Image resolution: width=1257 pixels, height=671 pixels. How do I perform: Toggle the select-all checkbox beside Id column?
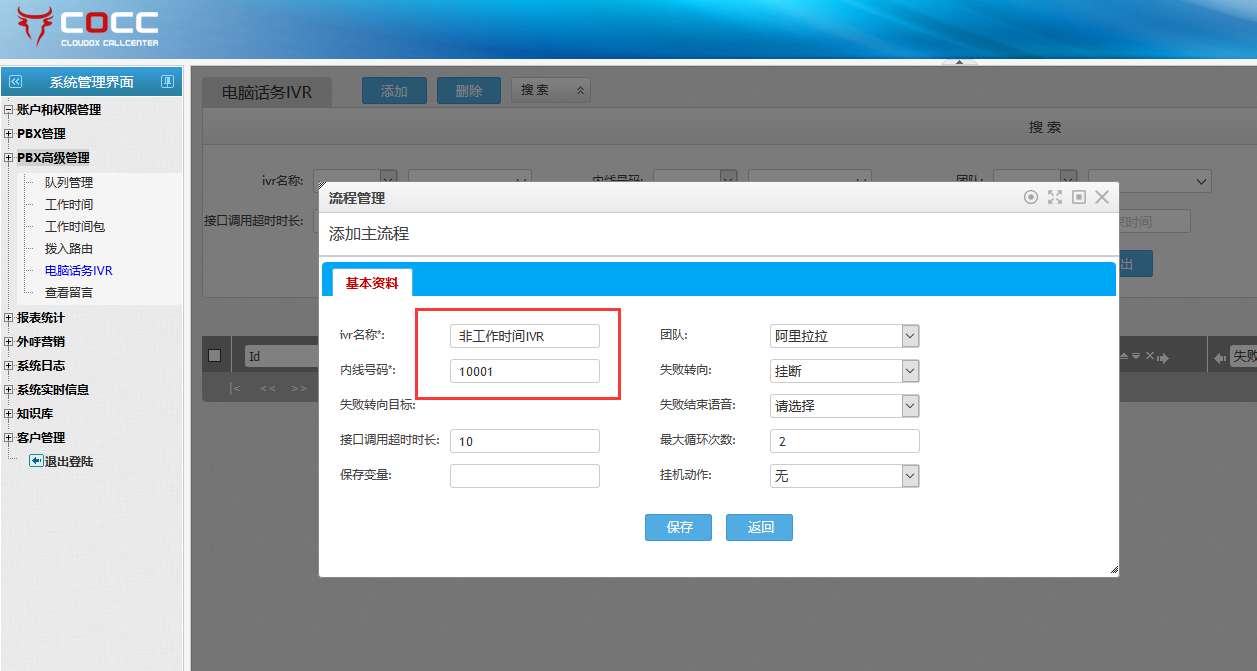pos(214,356)
